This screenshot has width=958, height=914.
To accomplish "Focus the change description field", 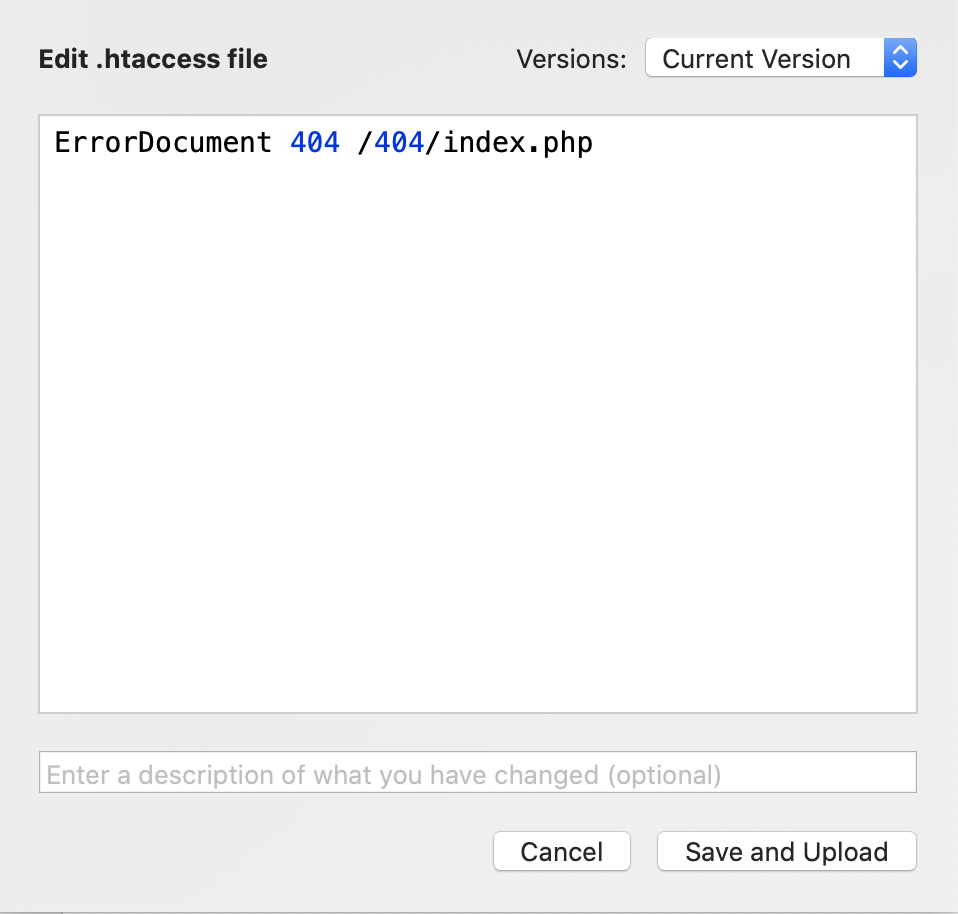I will tap(478, 773).
